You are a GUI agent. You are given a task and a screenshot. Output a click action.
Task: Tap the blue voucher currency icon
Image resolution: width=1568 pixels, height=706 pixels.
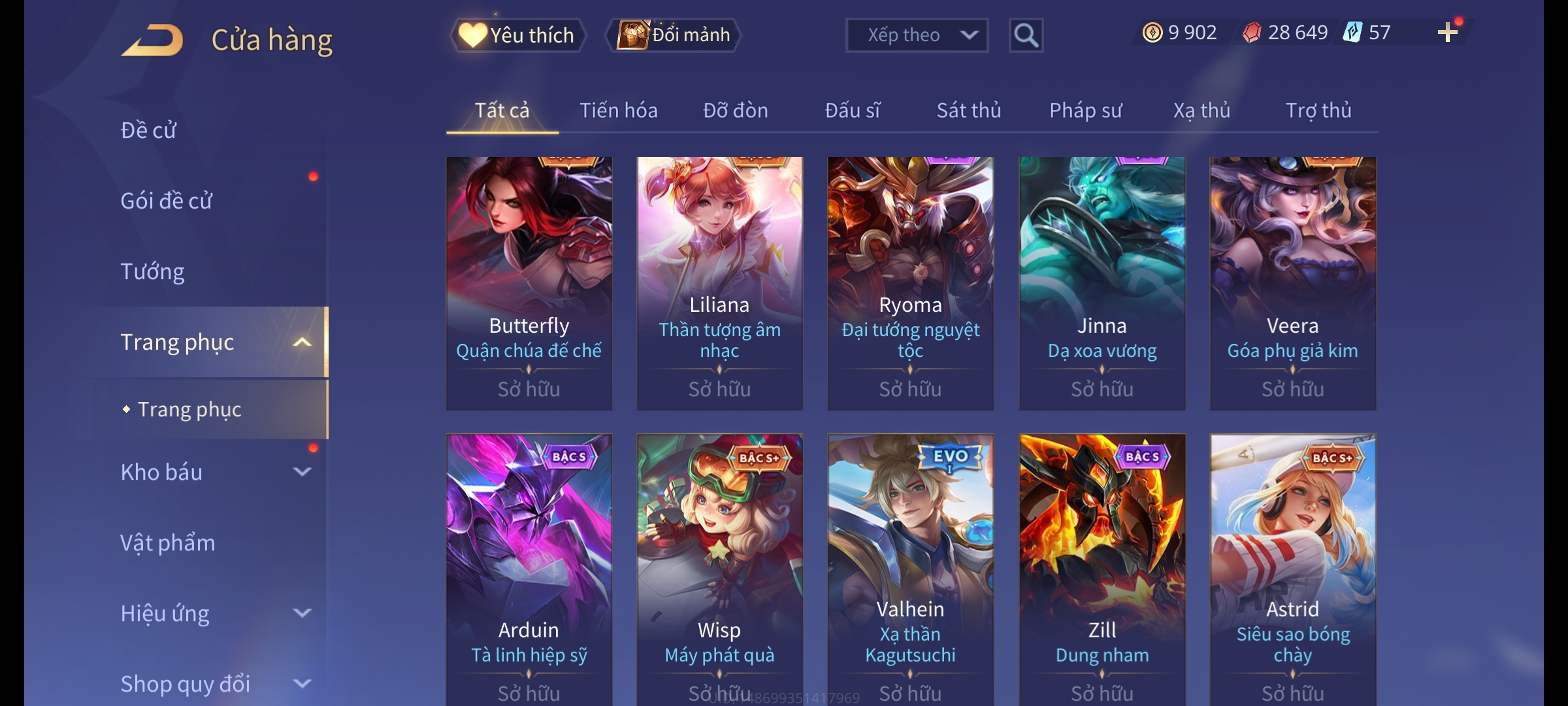pyautogui.click(x=1352, y=32)
